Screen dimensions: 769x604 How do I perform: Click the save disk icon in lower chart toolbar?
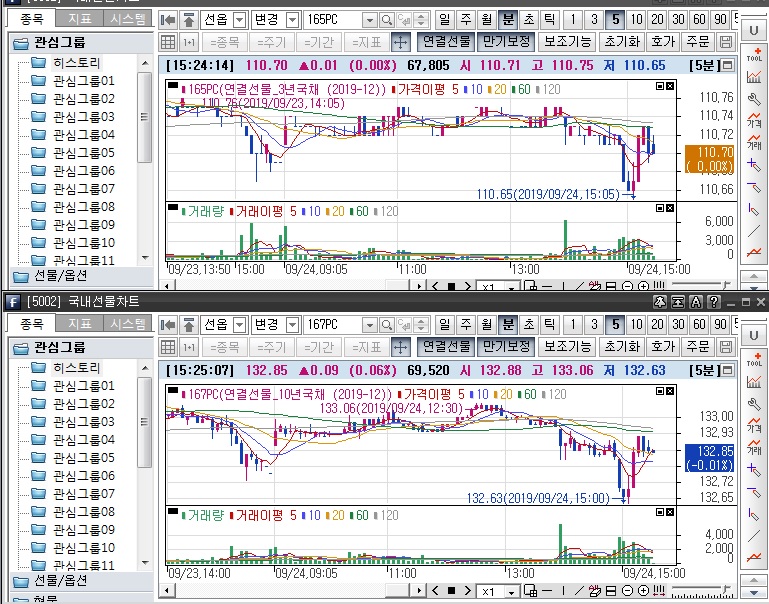pos(726,347)
